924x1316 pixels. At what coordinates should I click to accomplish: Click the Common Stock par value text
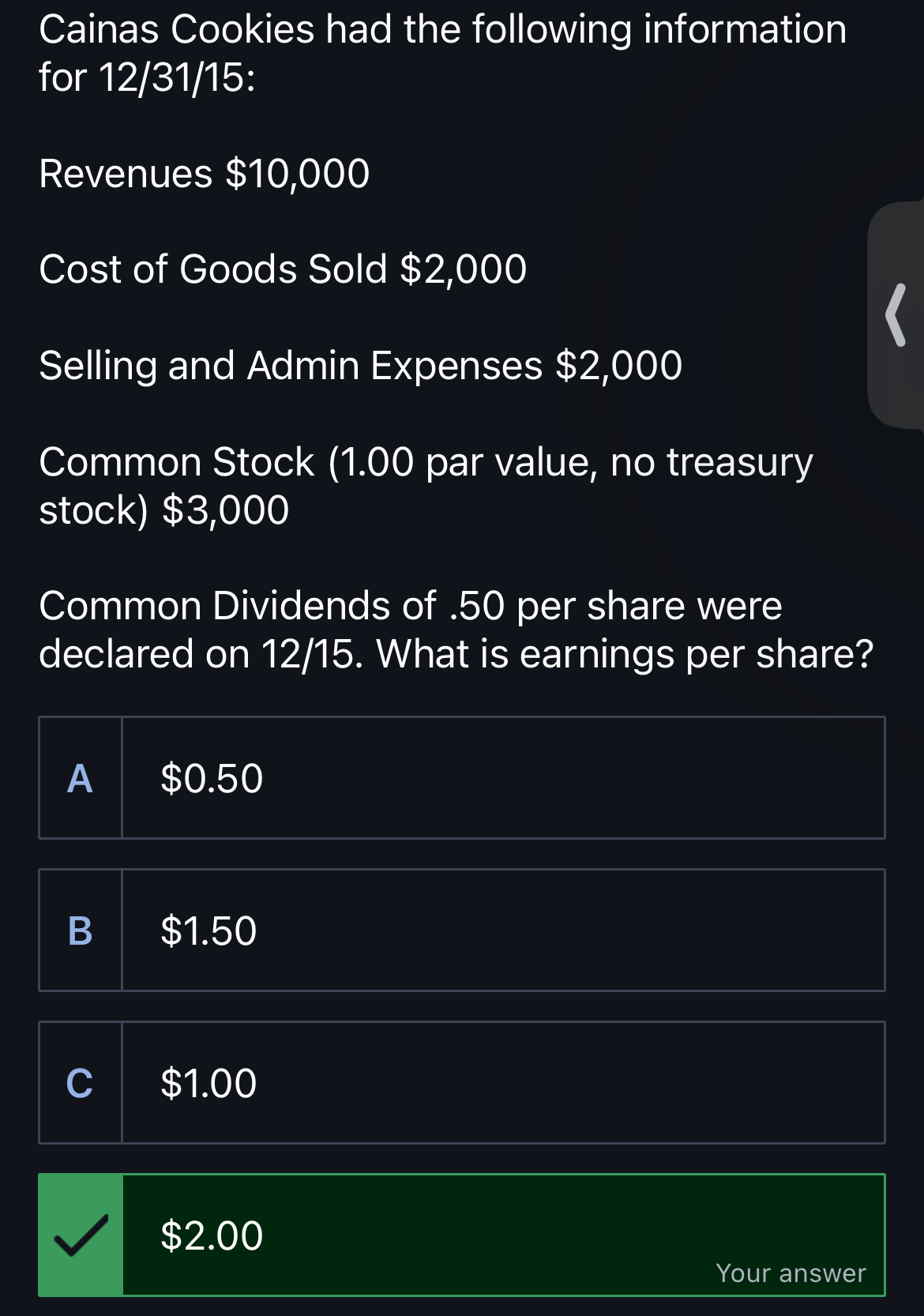click(426, 486)
